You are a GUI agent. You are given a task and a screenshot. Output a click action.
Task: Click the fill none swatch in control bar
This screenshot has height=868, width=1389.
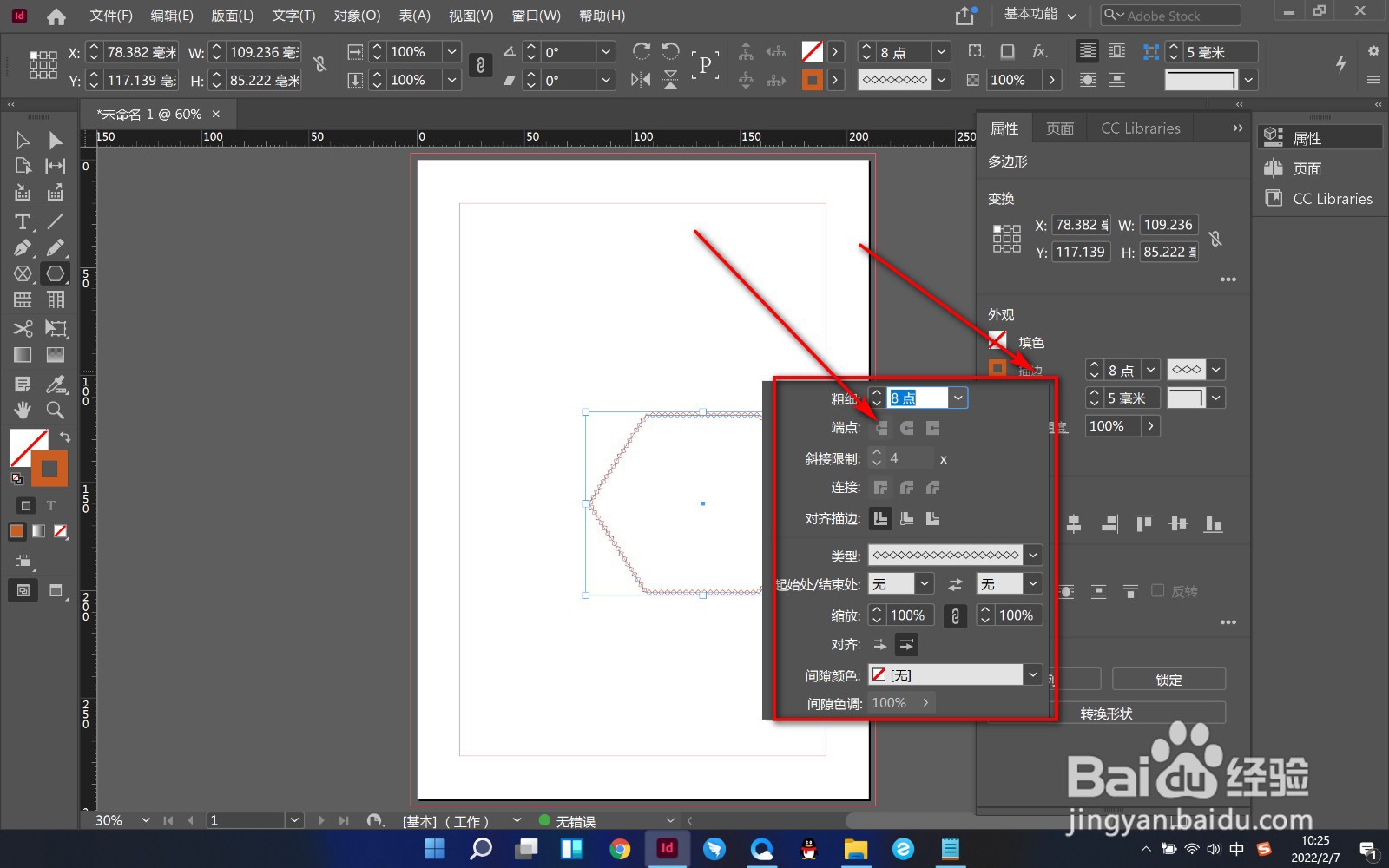(812, 52)
